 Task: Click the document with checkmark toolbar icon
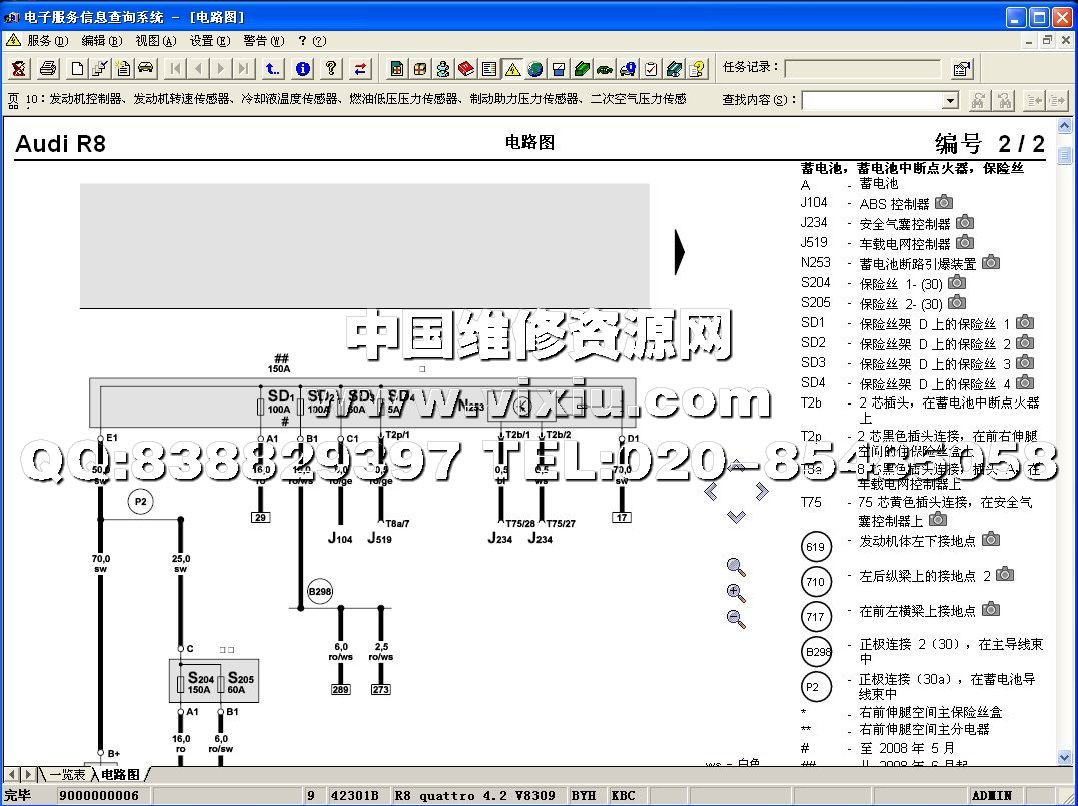pos(100,68)
